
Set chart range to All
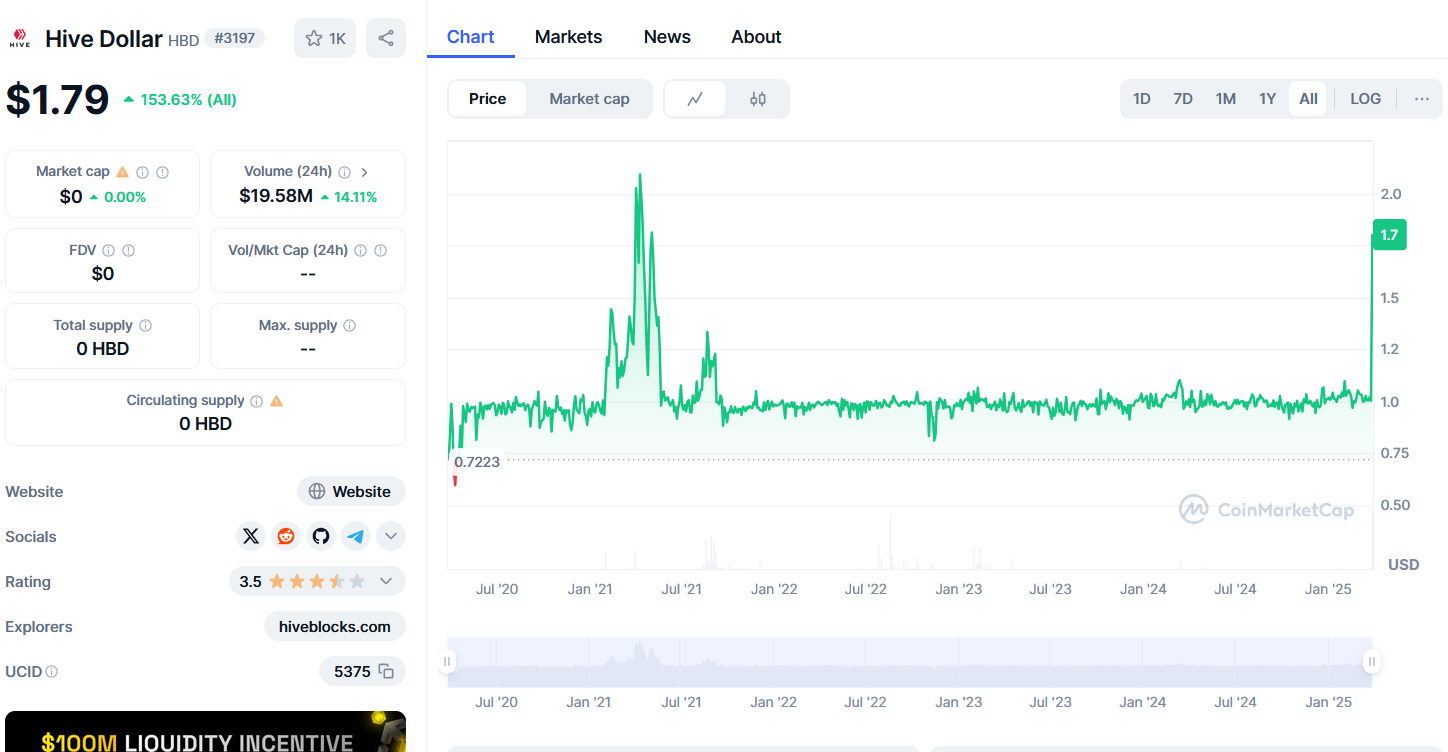[x=1308, y=99]
